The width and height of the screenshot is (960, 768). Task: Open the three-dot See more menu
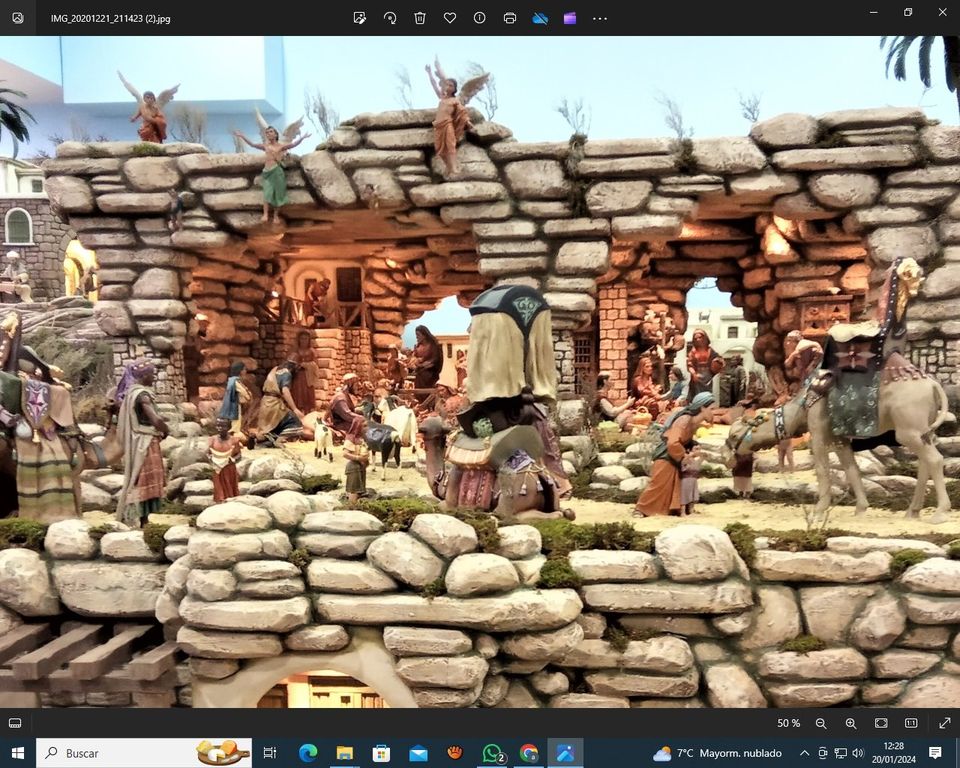[600, 18]
